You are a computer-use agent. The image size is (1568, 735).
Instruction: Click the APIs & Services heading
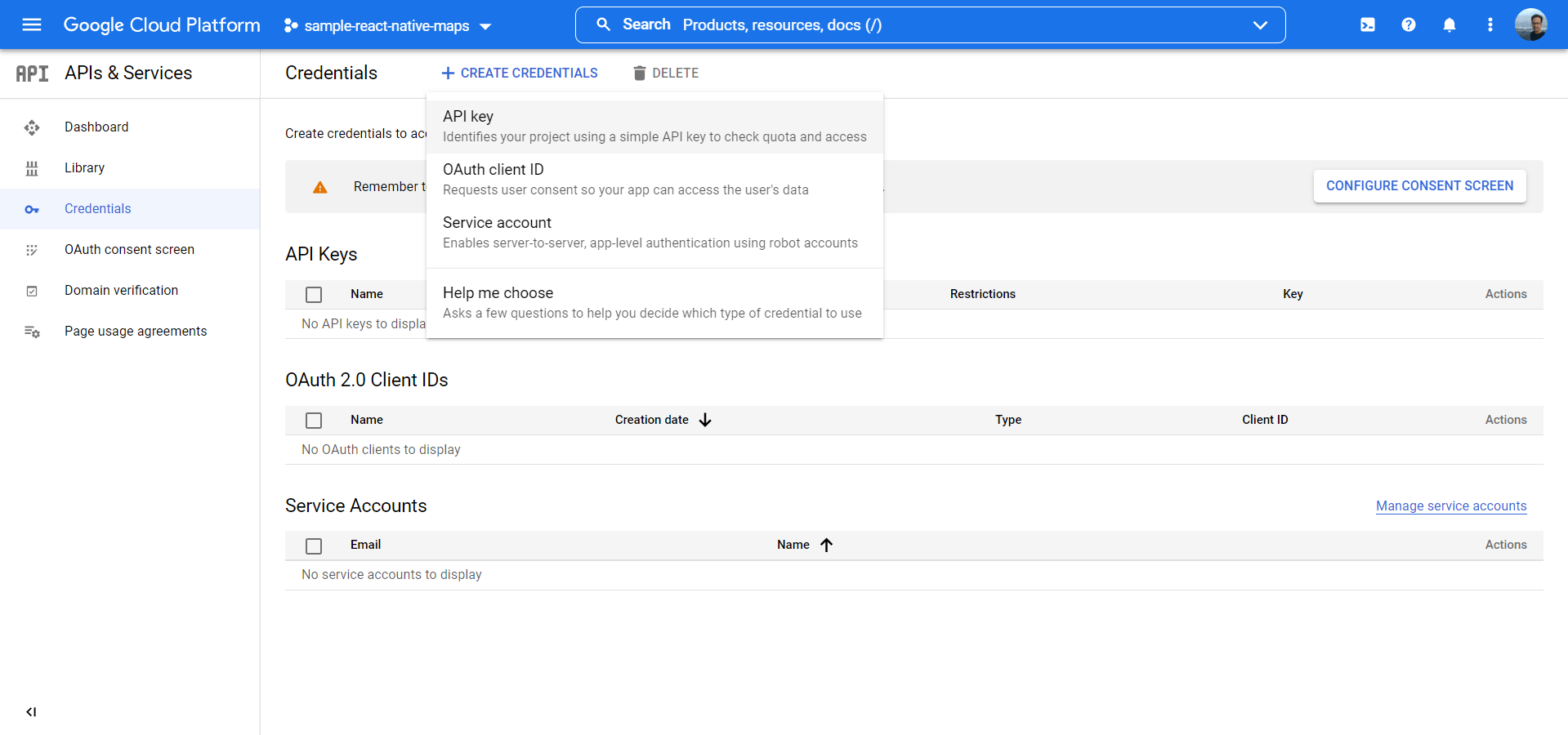(128, 73)
